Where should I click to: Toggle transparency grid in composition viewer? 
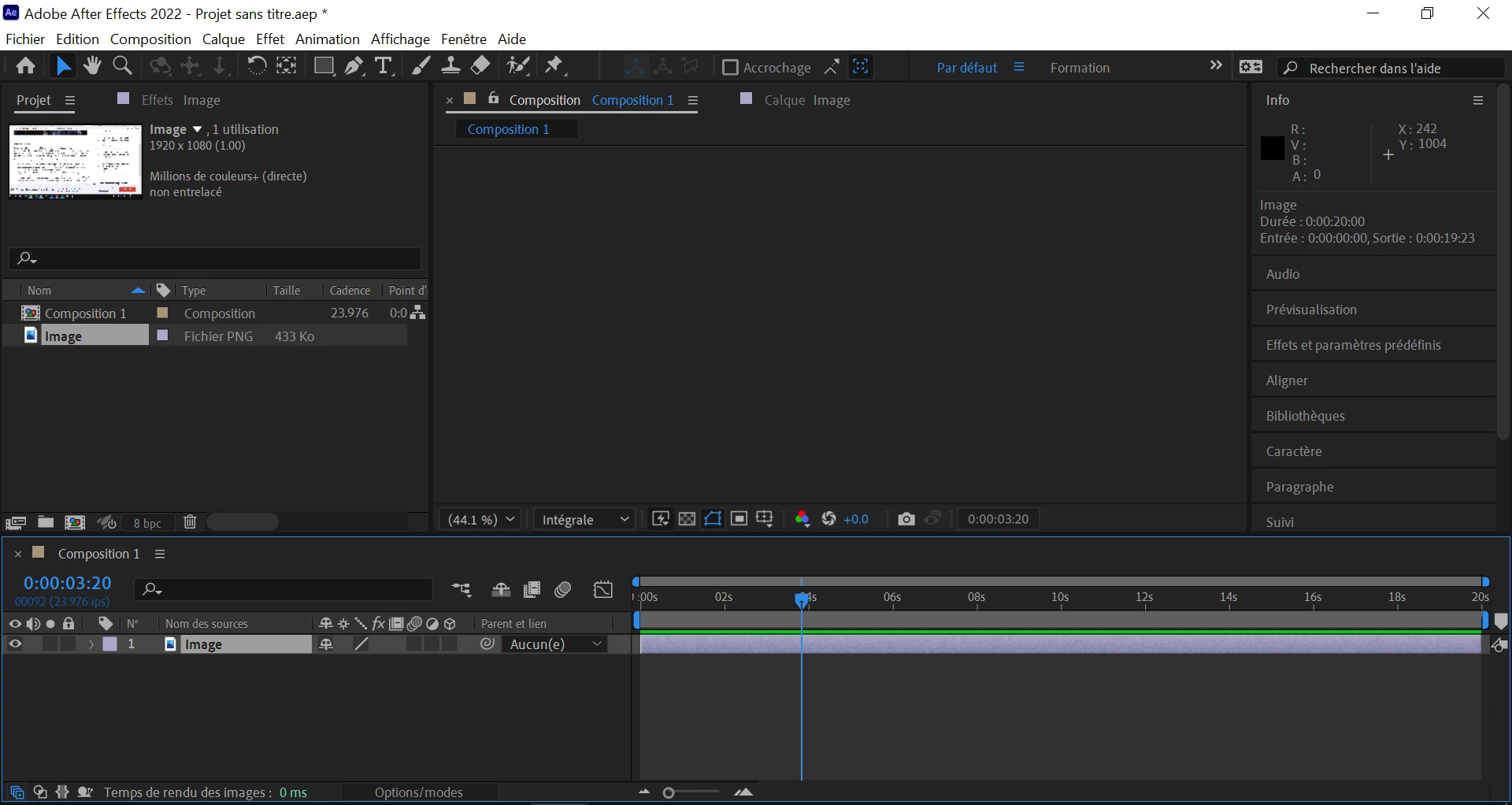[687, 519]
